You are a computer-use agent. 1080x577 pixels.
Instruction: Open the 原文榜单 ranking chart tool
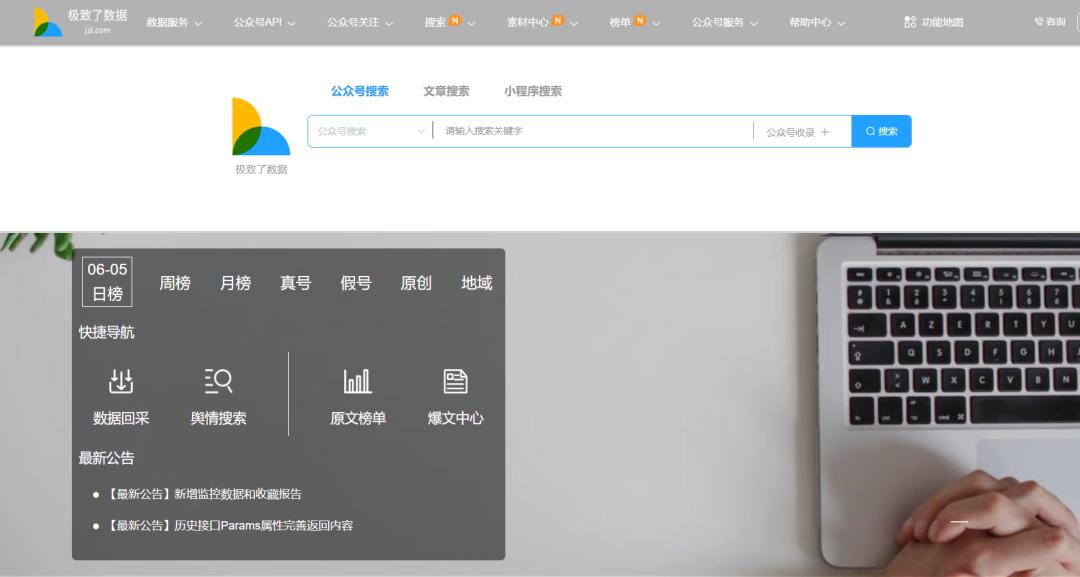pyautogui.click(x=355, y=394)
